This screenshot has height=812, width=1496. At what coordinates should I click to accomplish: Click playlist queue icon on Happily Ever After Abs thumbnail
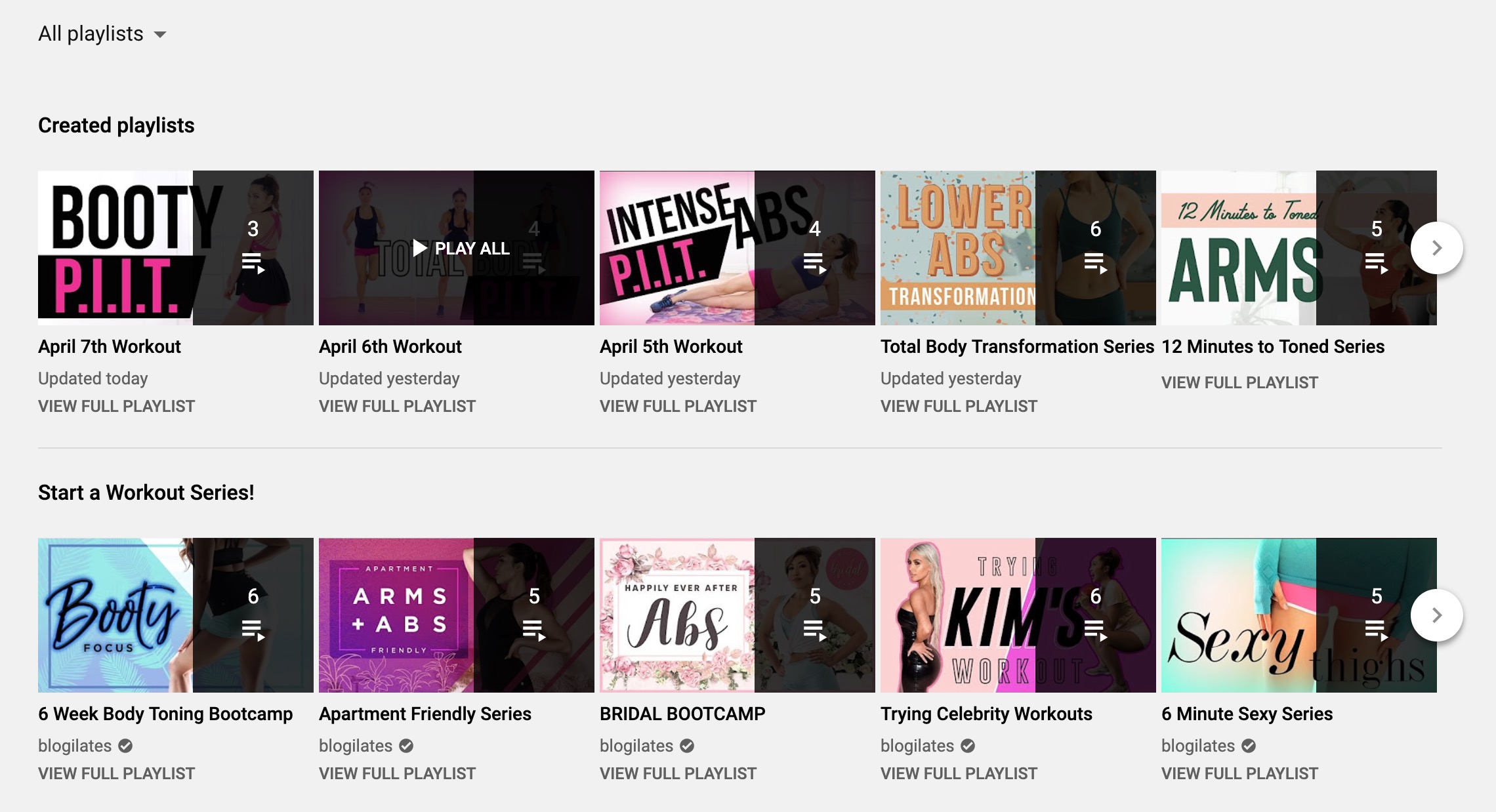point(814,630)
